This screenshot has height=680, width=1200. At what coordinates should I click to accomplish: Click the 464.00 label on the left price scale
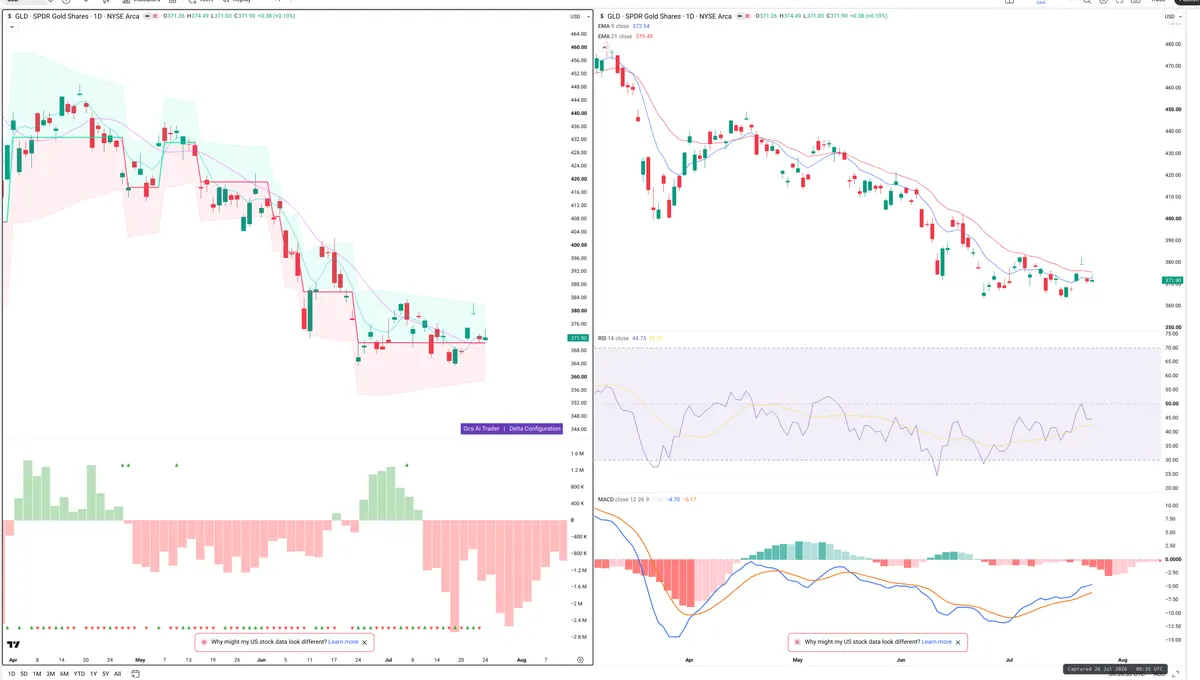(x=577, y=34)
